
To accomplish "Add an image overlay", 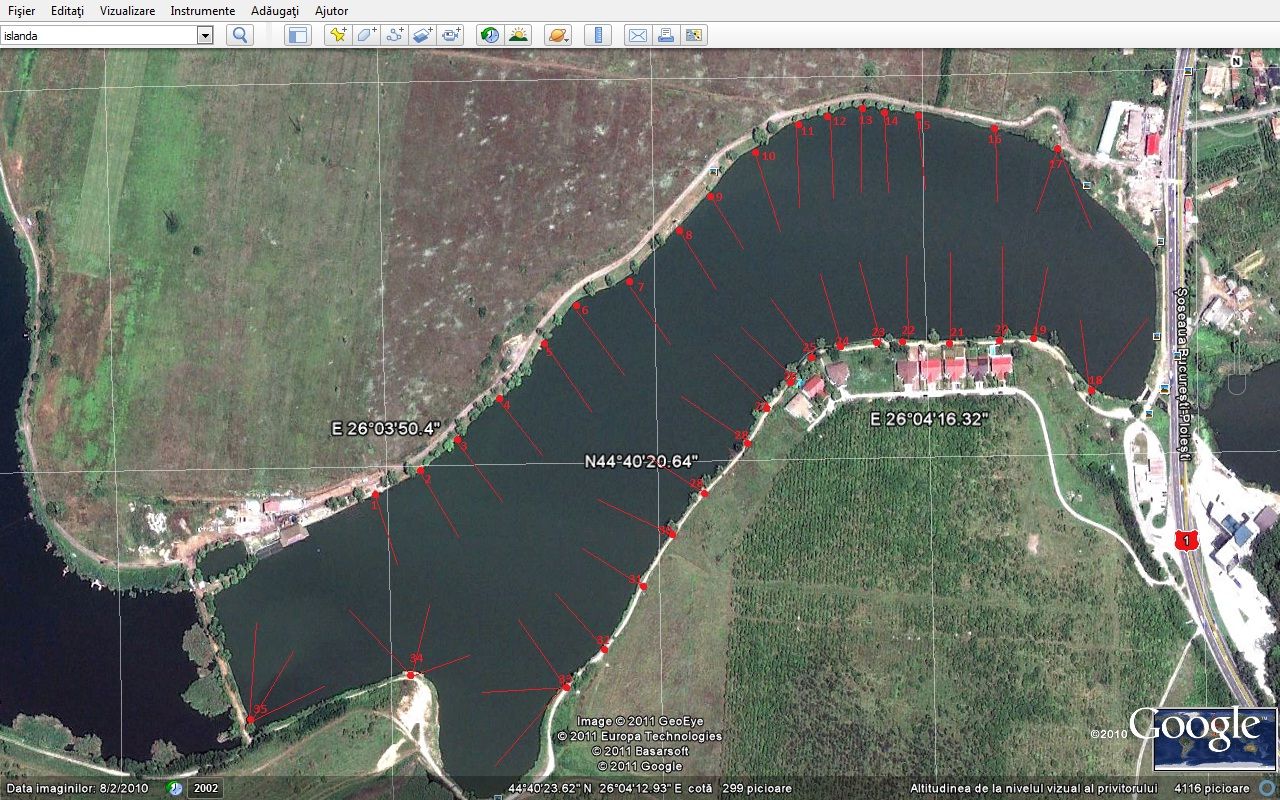I will coord(422,35).
